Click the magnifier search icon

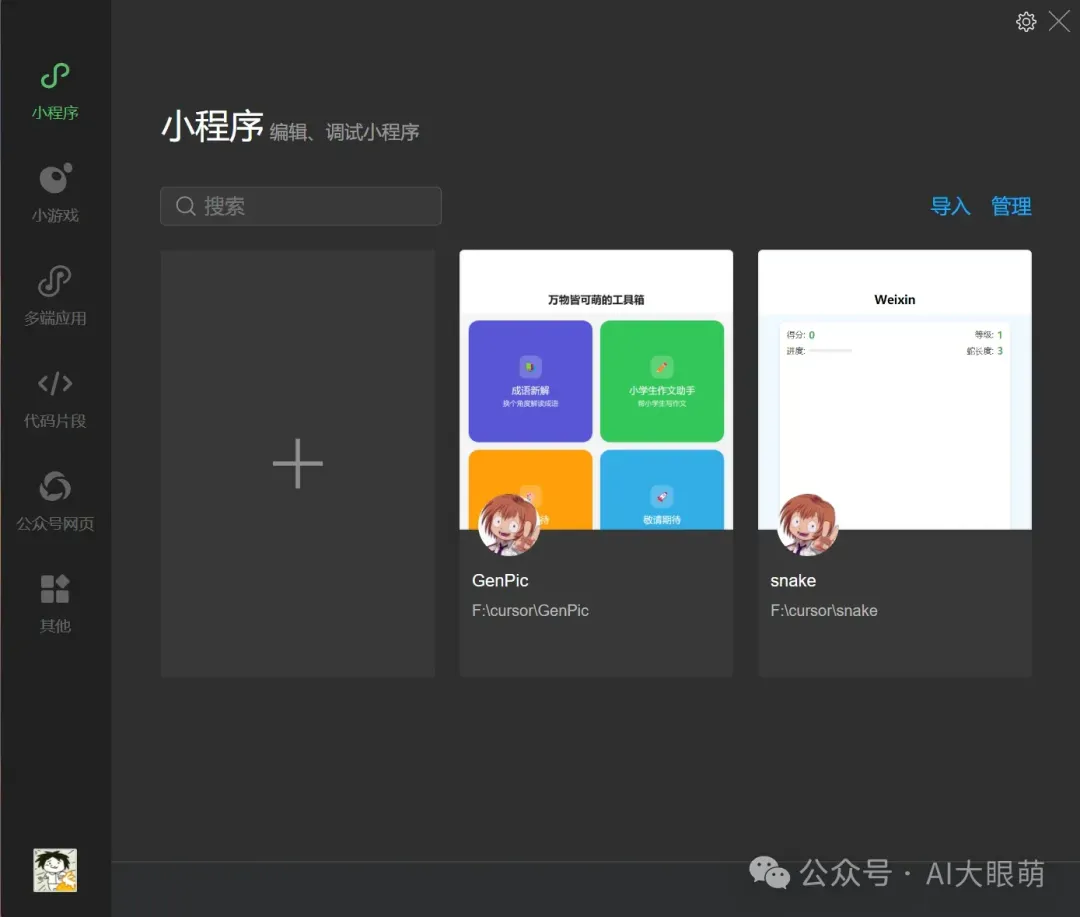(185, 206)
